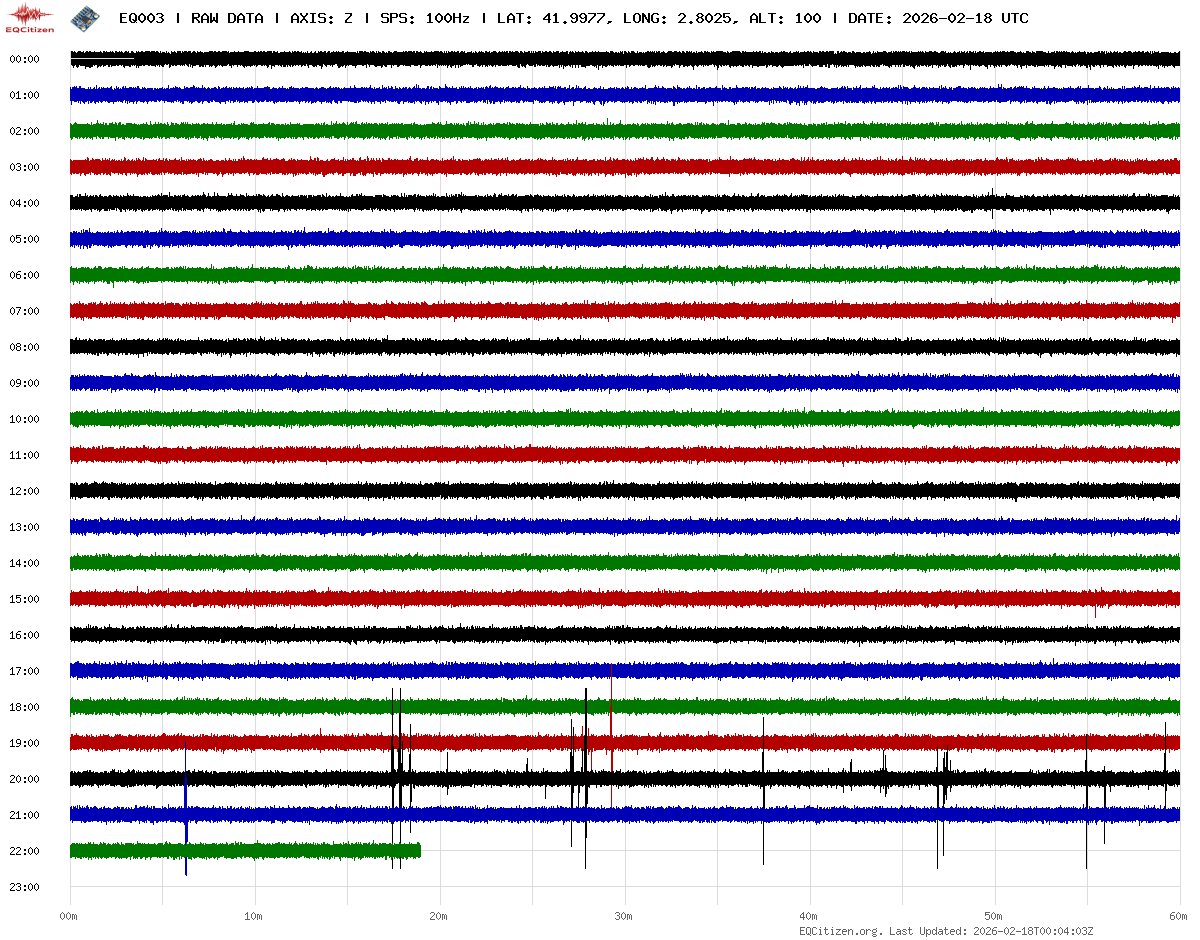1200x940 pixels.
Task: Click the 00m minute axis label
Action: [x=69, y=916]
